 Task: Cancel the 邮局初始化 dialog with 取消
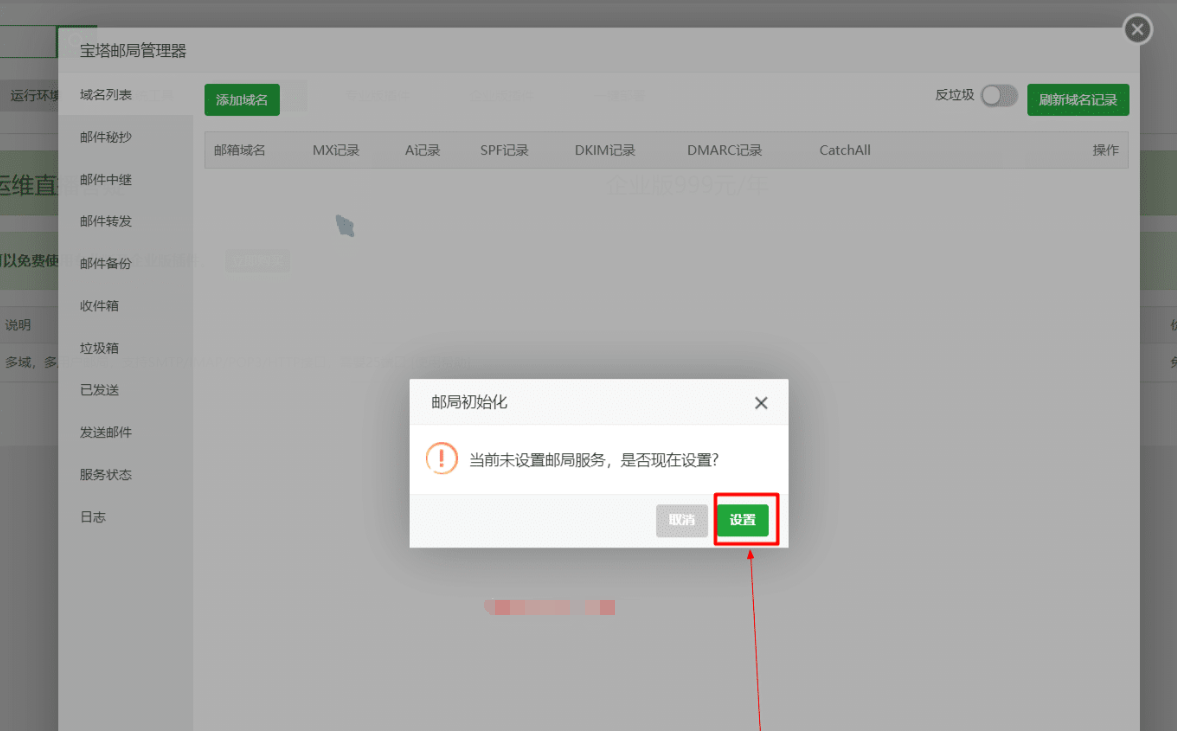682,519
